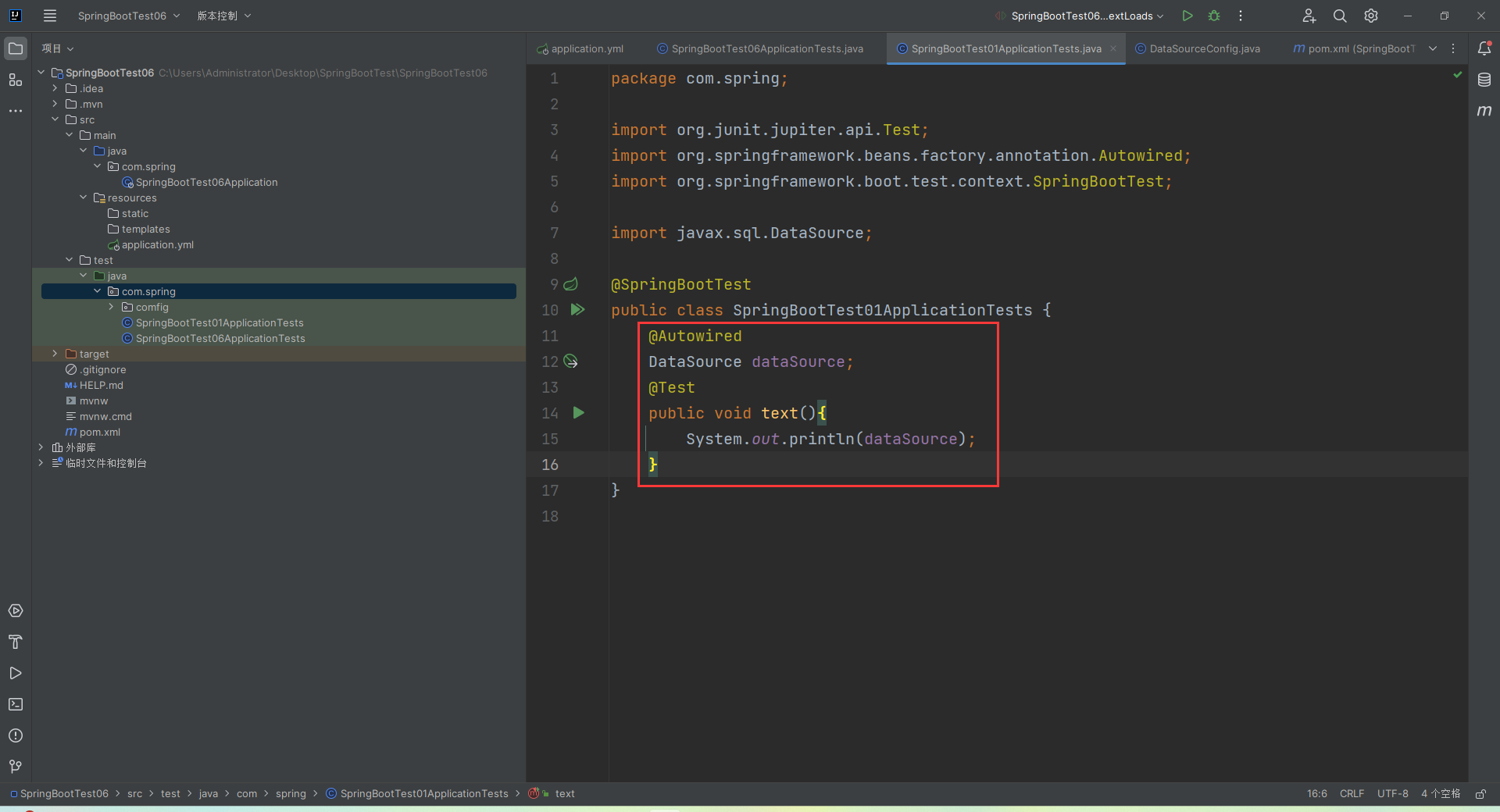Screen dimensions: 1500x812
Task: Open the Git version control tool window
Action: click(16, 767)
